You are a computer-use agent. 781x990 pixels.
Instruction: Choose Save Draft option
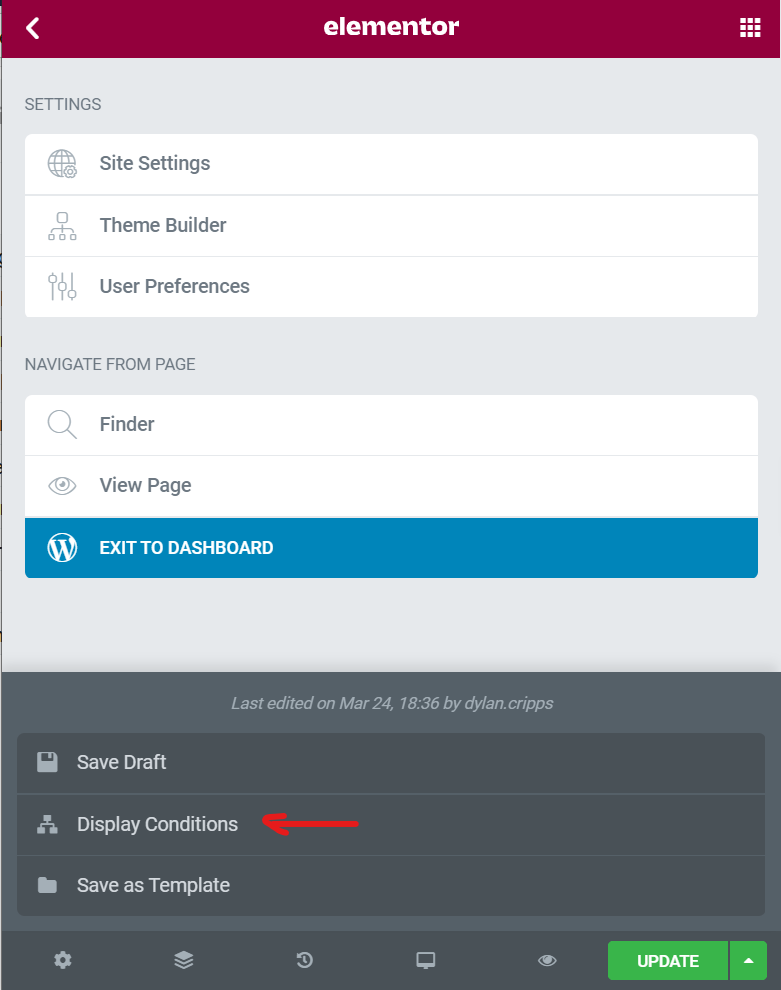coord(391,763)
